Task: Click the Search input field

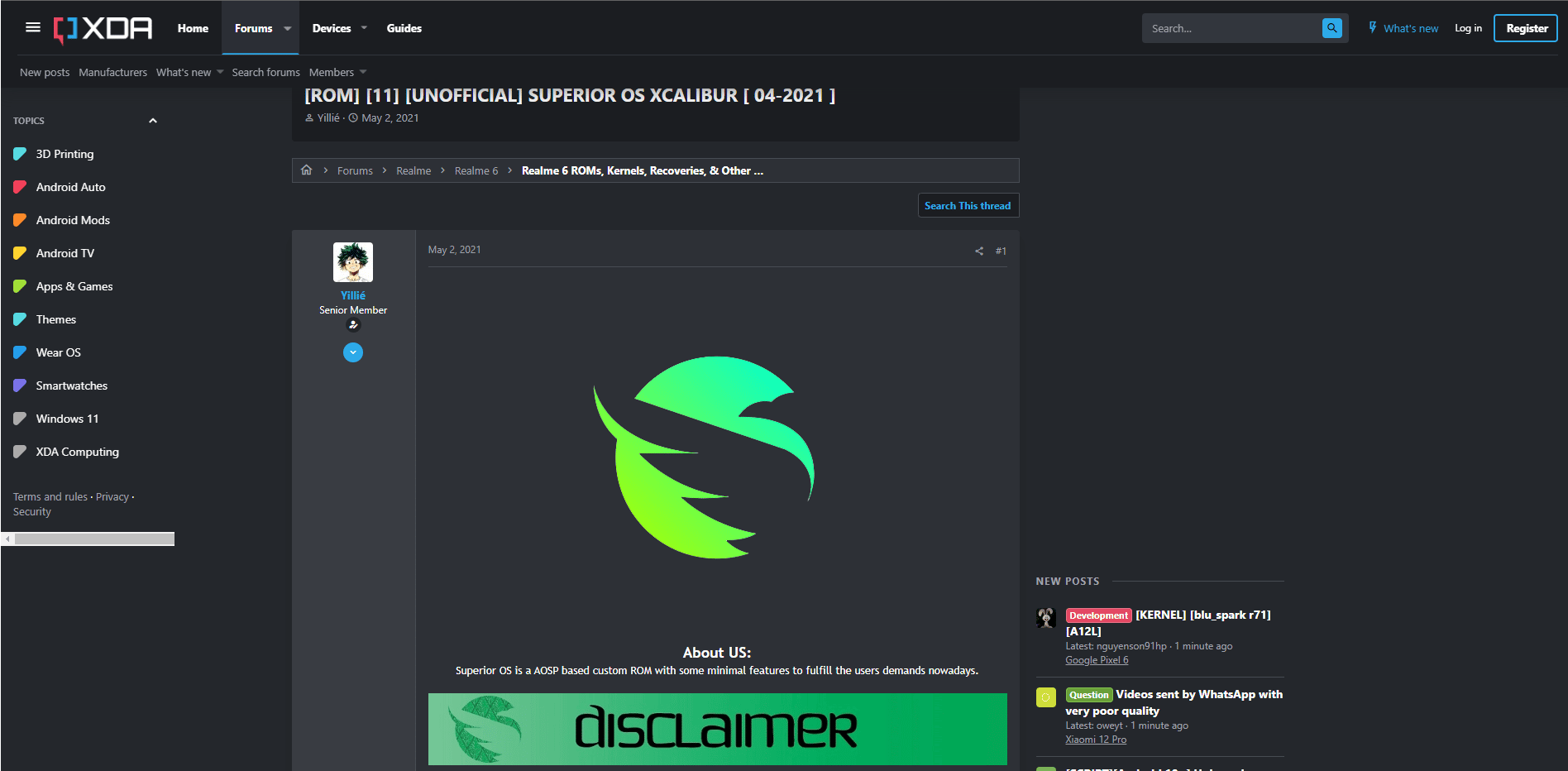Action: point(1232,28)
